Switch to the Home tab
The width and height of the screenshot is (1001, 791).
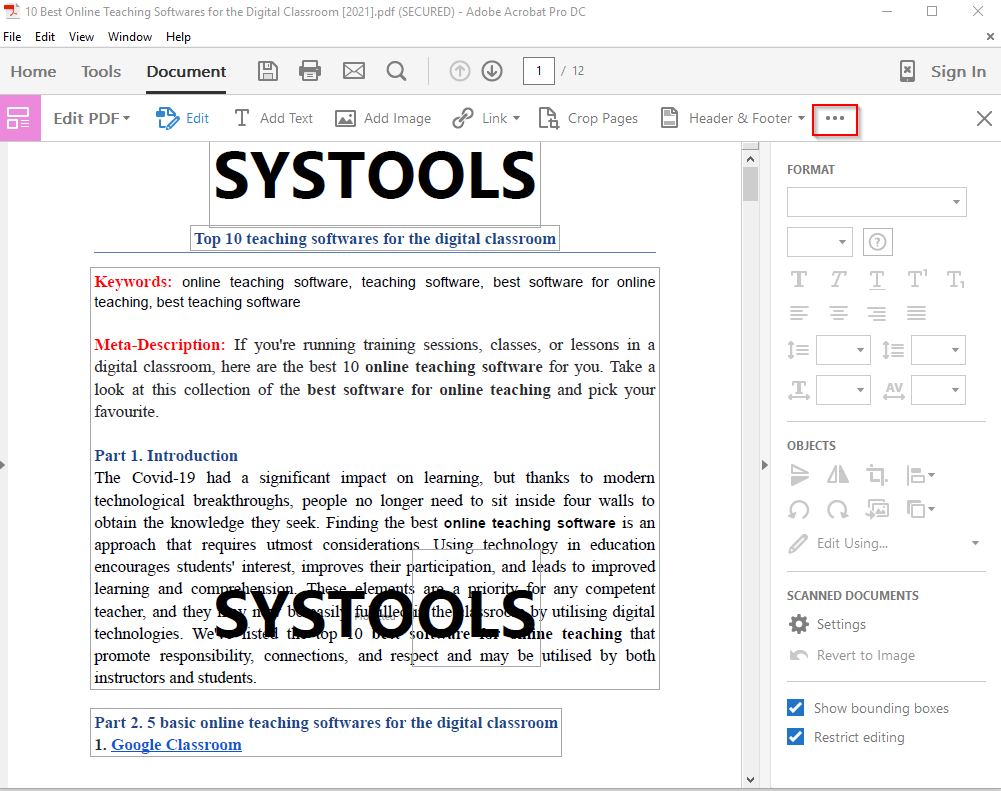pos(33,72)
